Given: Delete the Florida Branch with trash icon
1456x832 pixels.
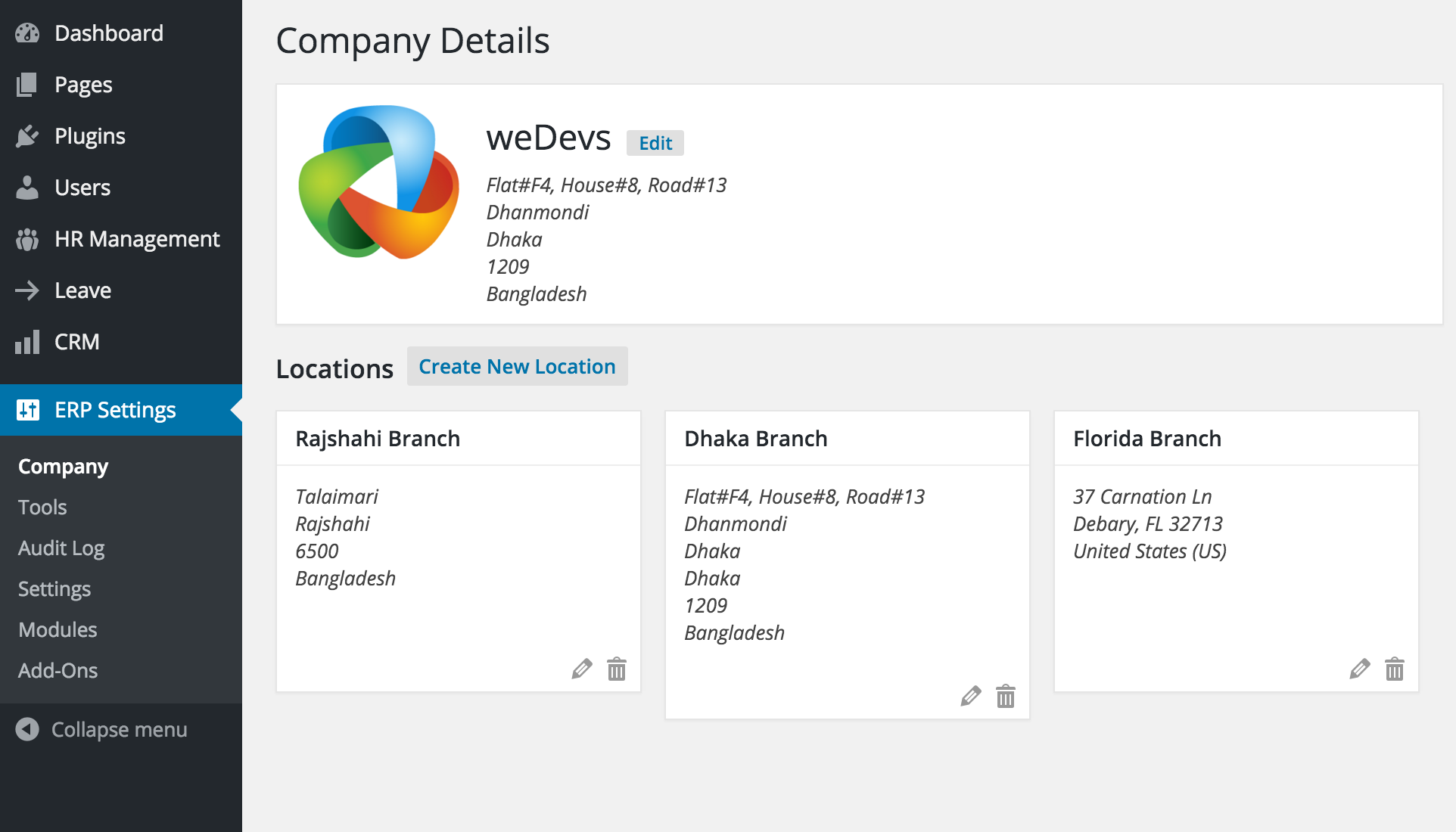Looking at the screenshot, I should tap(1395, 669).
